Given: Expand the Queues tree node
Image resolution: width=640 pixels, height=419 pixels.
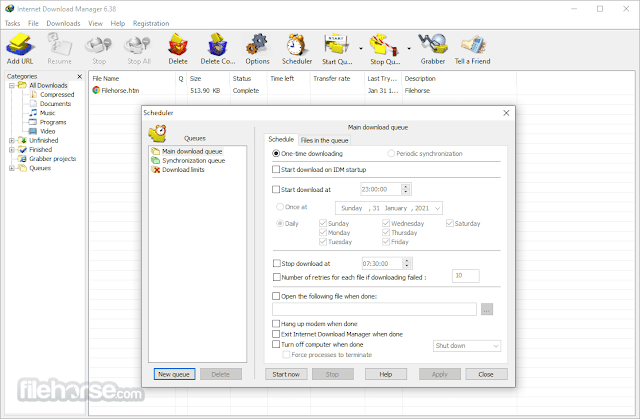Looking at the screenshot, I should [x=12, y=168].
